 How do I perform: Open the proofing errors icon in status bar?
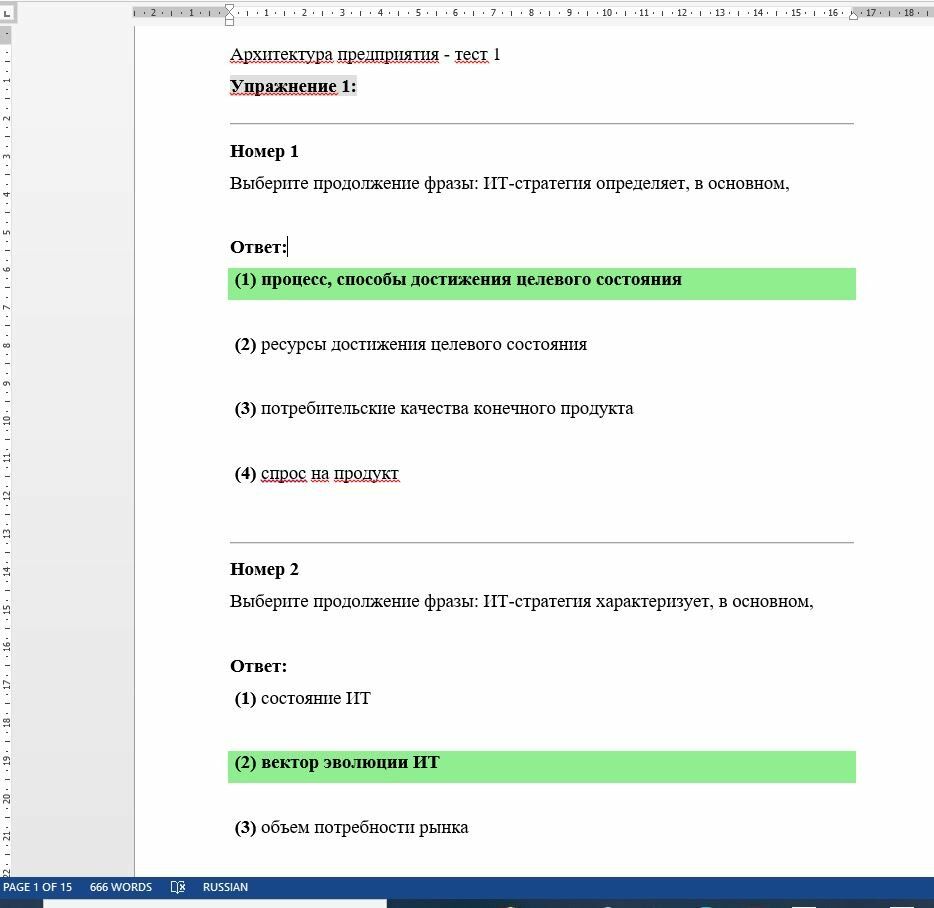point(178,887)
